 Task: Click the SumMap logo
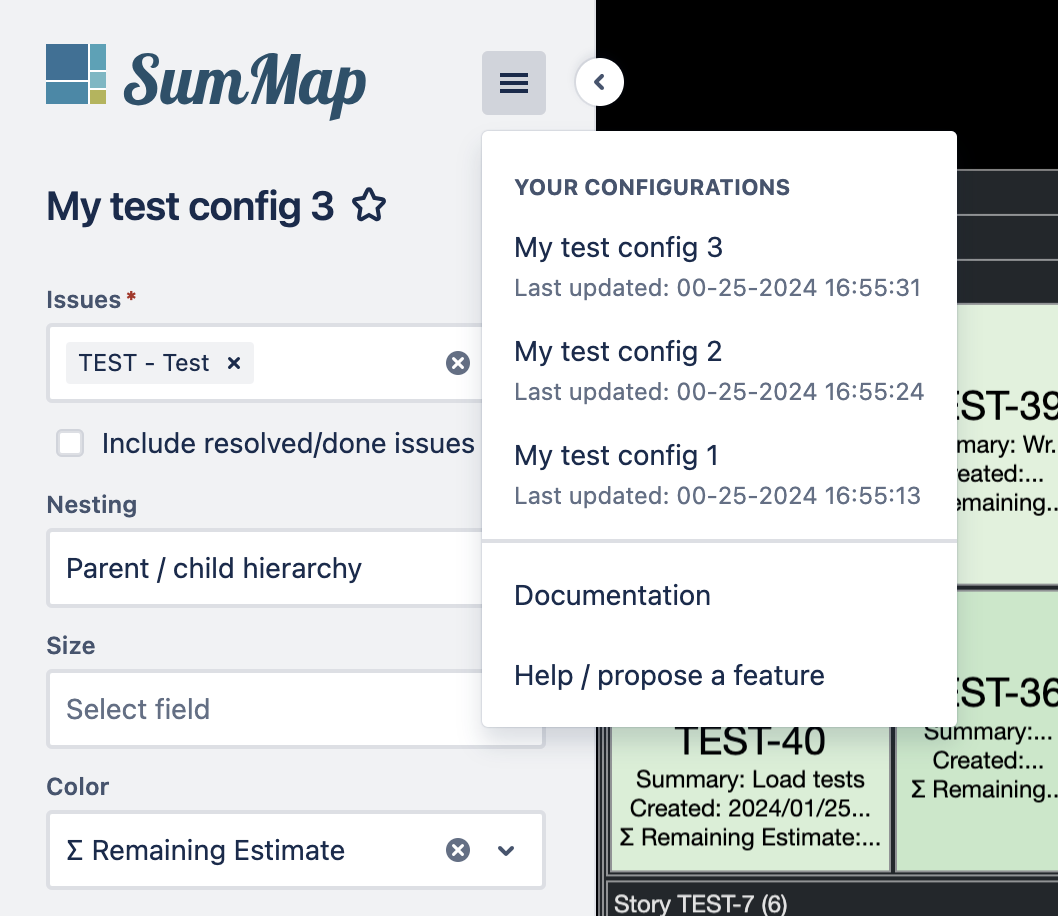coord(206,81)
